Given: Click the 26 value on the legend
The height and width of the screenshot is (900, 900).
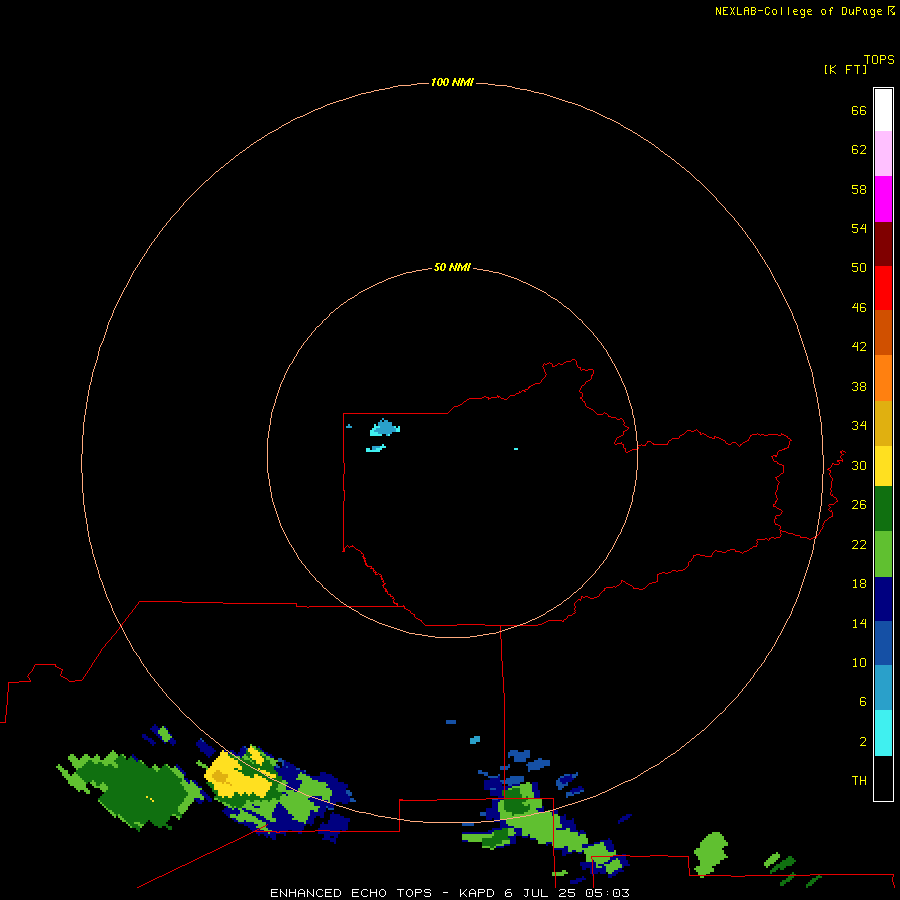Looking at the screenshot, I should (x=859, y=505).
